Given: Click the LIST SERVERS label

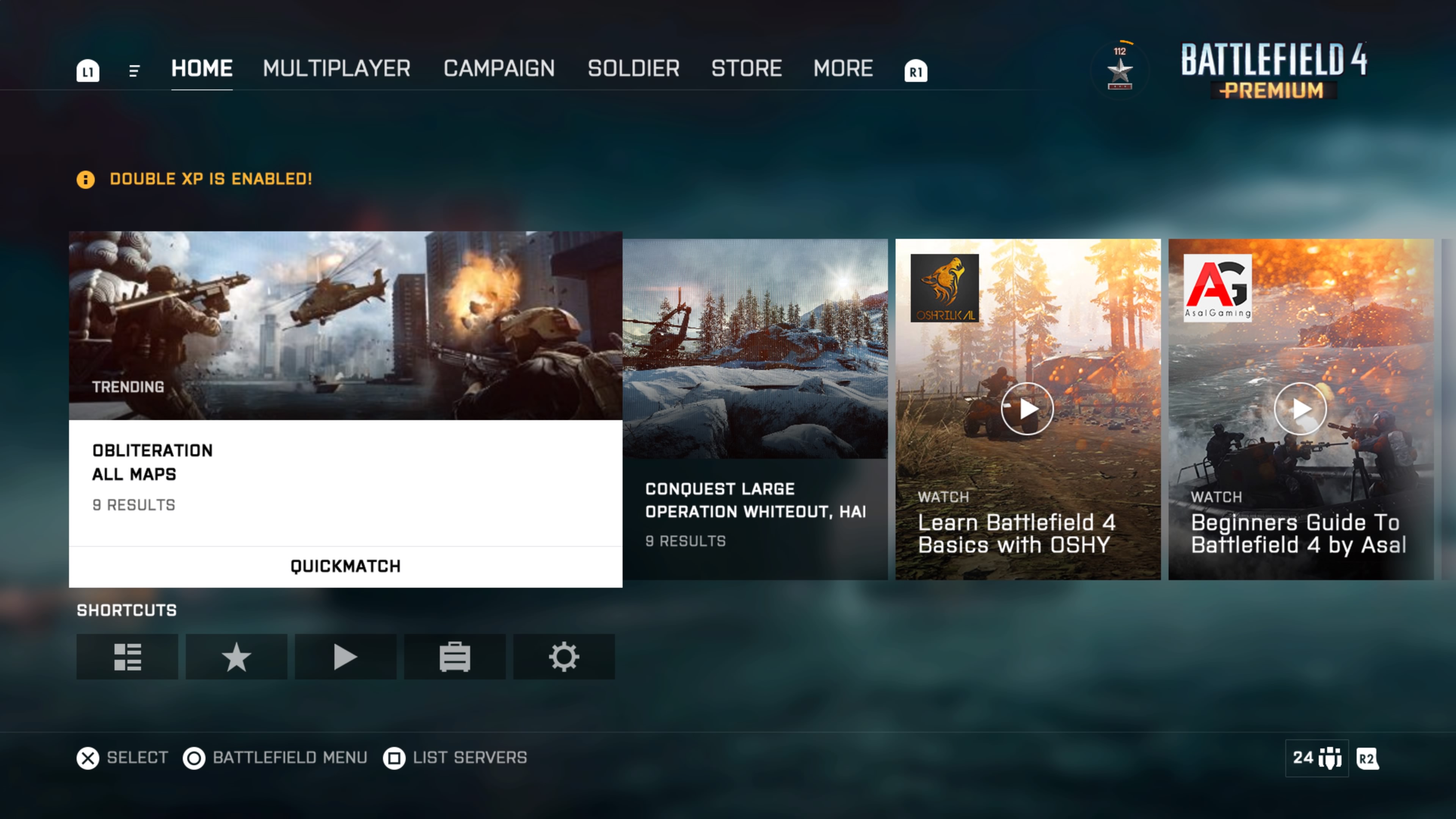Looking at the screenshot, I should point(470,758).
